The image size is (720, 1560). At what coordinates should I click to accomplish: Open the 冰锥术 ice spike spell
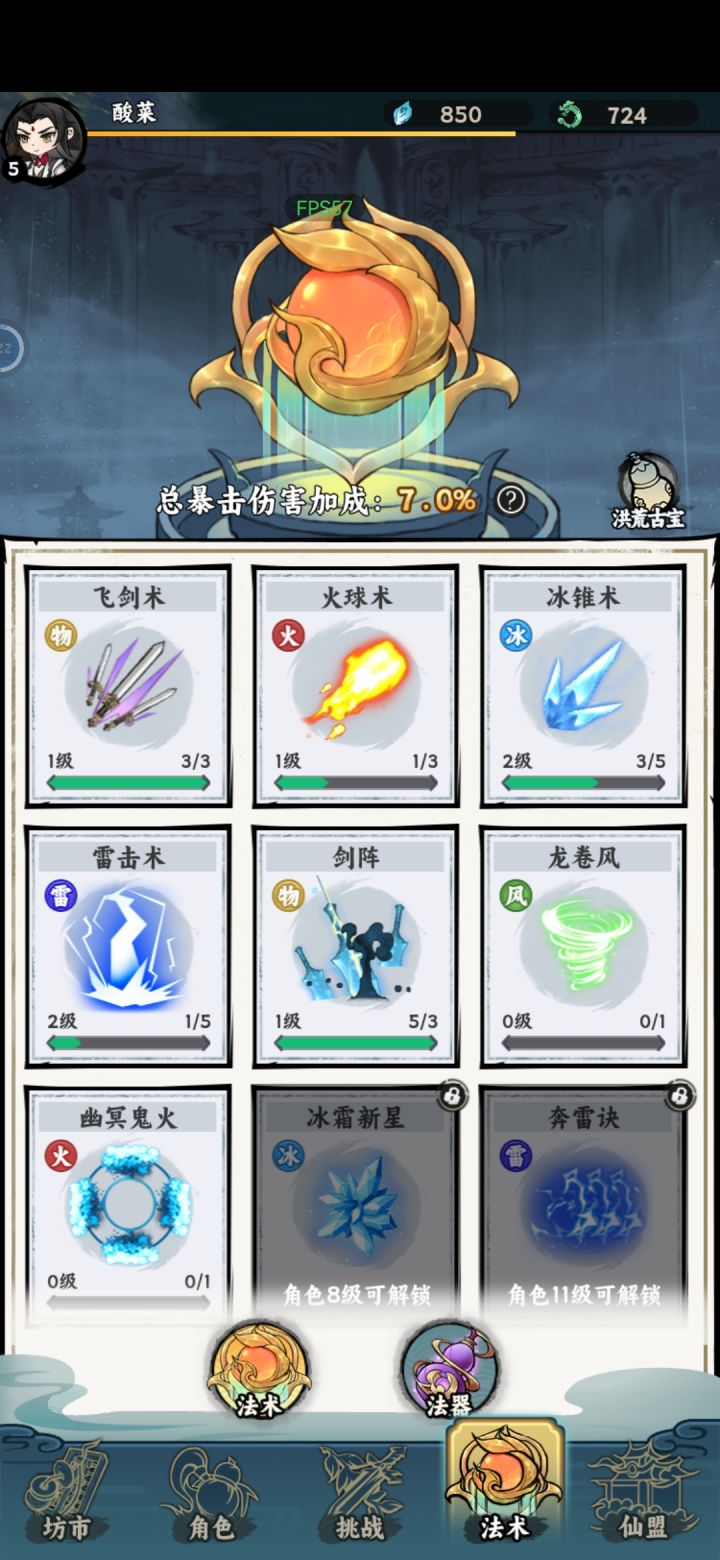click(x=583, y=686)
